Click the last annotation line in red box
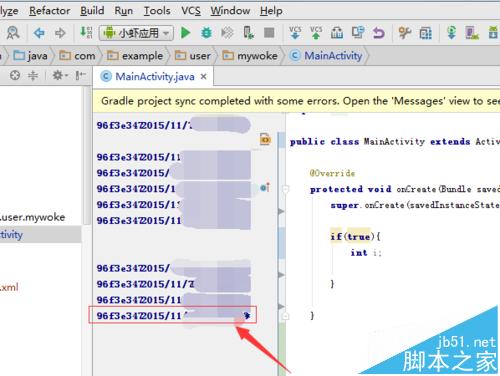 click(173, 315)
